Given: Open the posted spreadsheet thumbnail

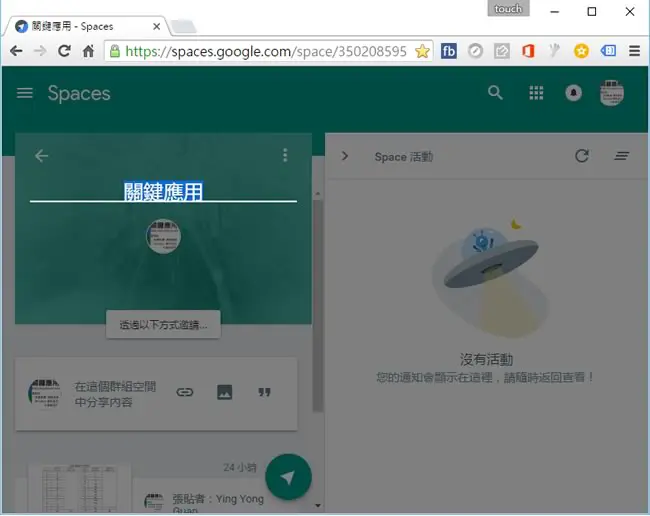Looking at the screenshot, I should point(79,489).
